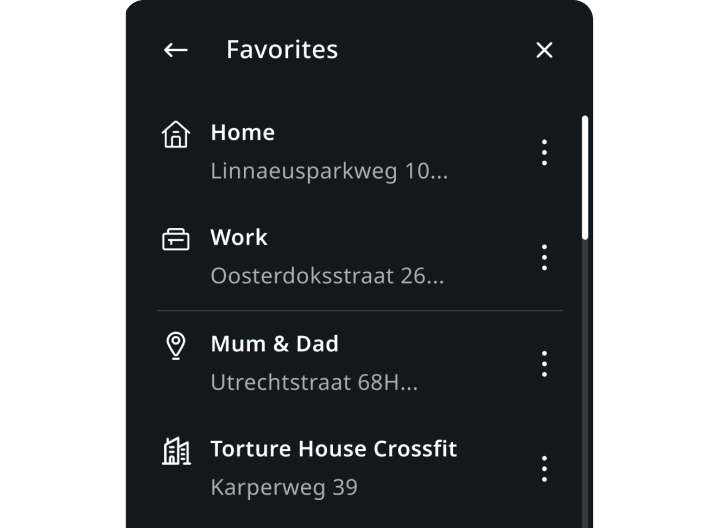Select the Work favorite
The height and width of the screenshot is (528, 716).
239,238
